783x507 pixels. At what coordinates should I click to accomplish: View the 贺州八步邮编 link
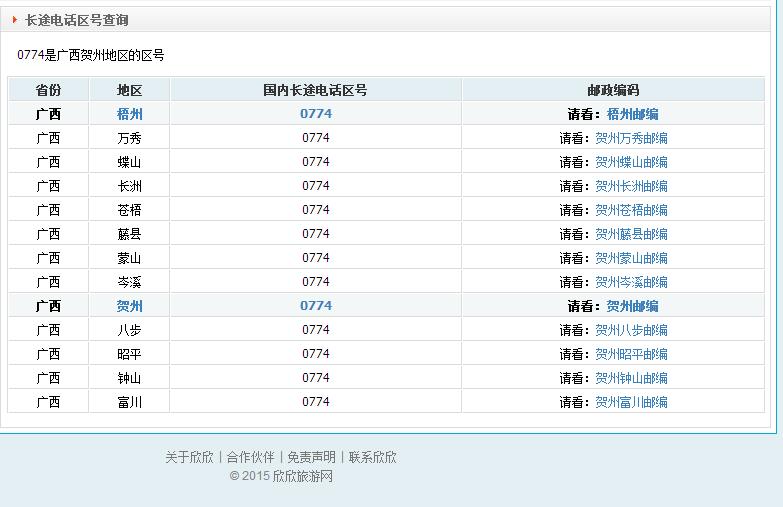coord(631,330)
